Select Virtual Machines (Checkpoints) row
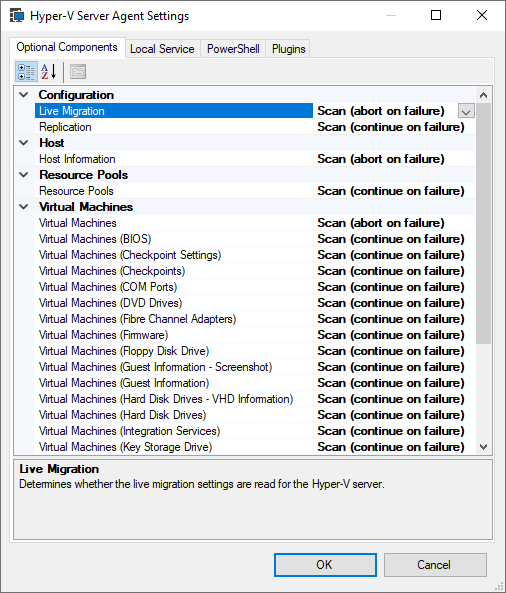The image size is (506, 593). (x=245, y=271)
